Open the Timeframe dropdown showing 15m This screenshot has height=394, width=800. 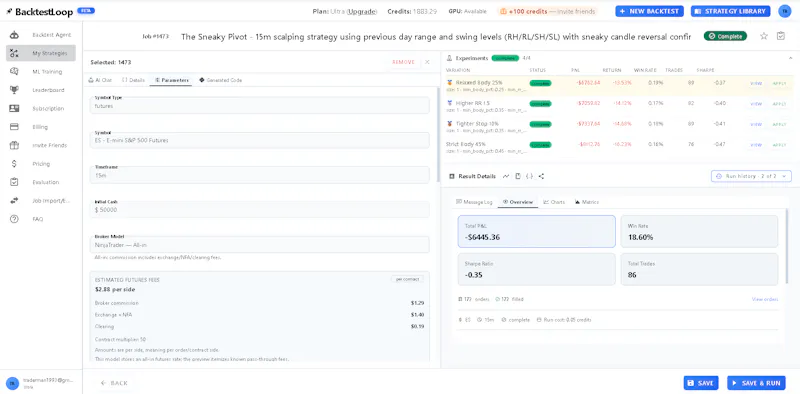[260, 175]
